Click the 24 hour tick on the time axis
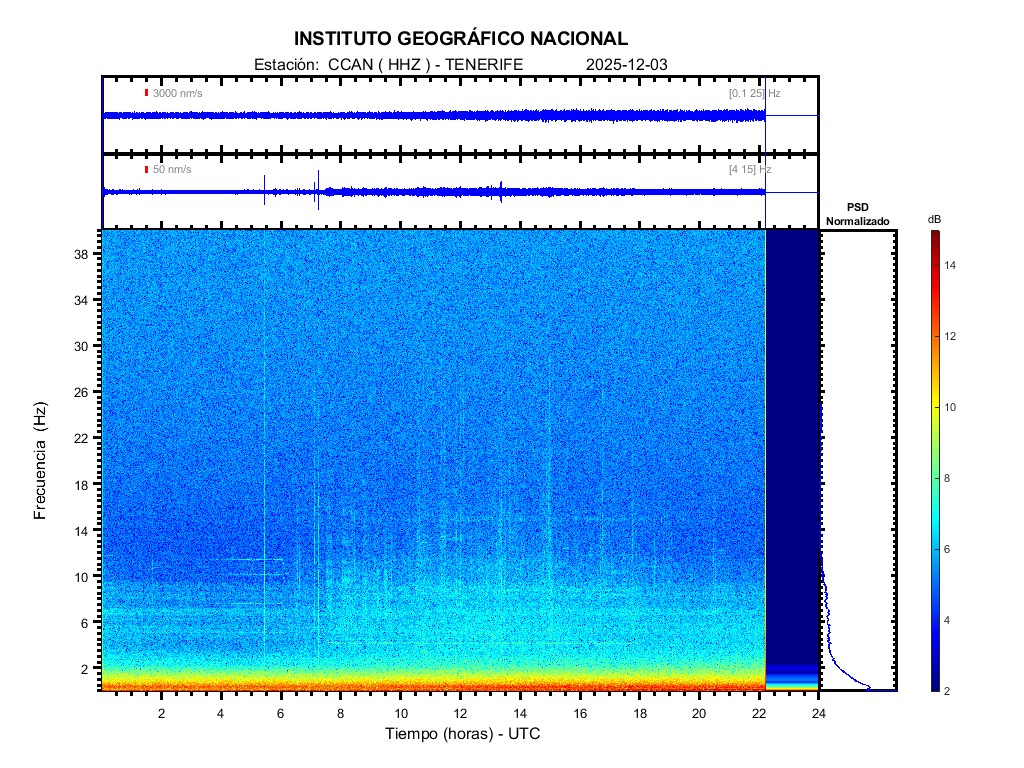The height and width of the screenshot is (768, 1024). click(x=819, y=713)
